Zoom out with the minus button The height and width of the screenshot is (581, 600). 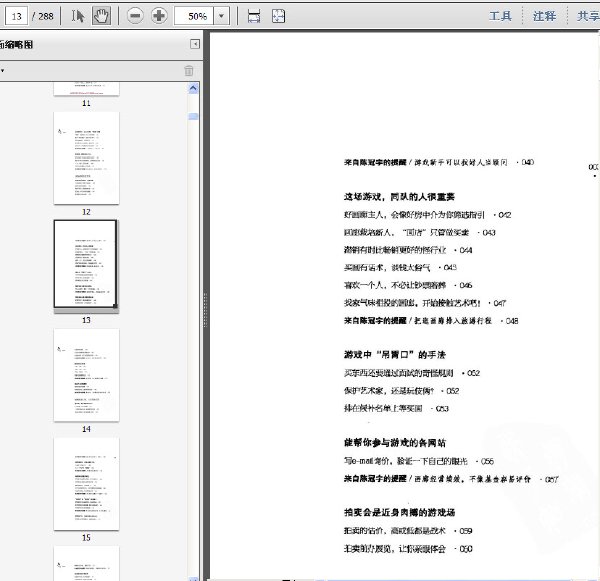click(135, 16)
